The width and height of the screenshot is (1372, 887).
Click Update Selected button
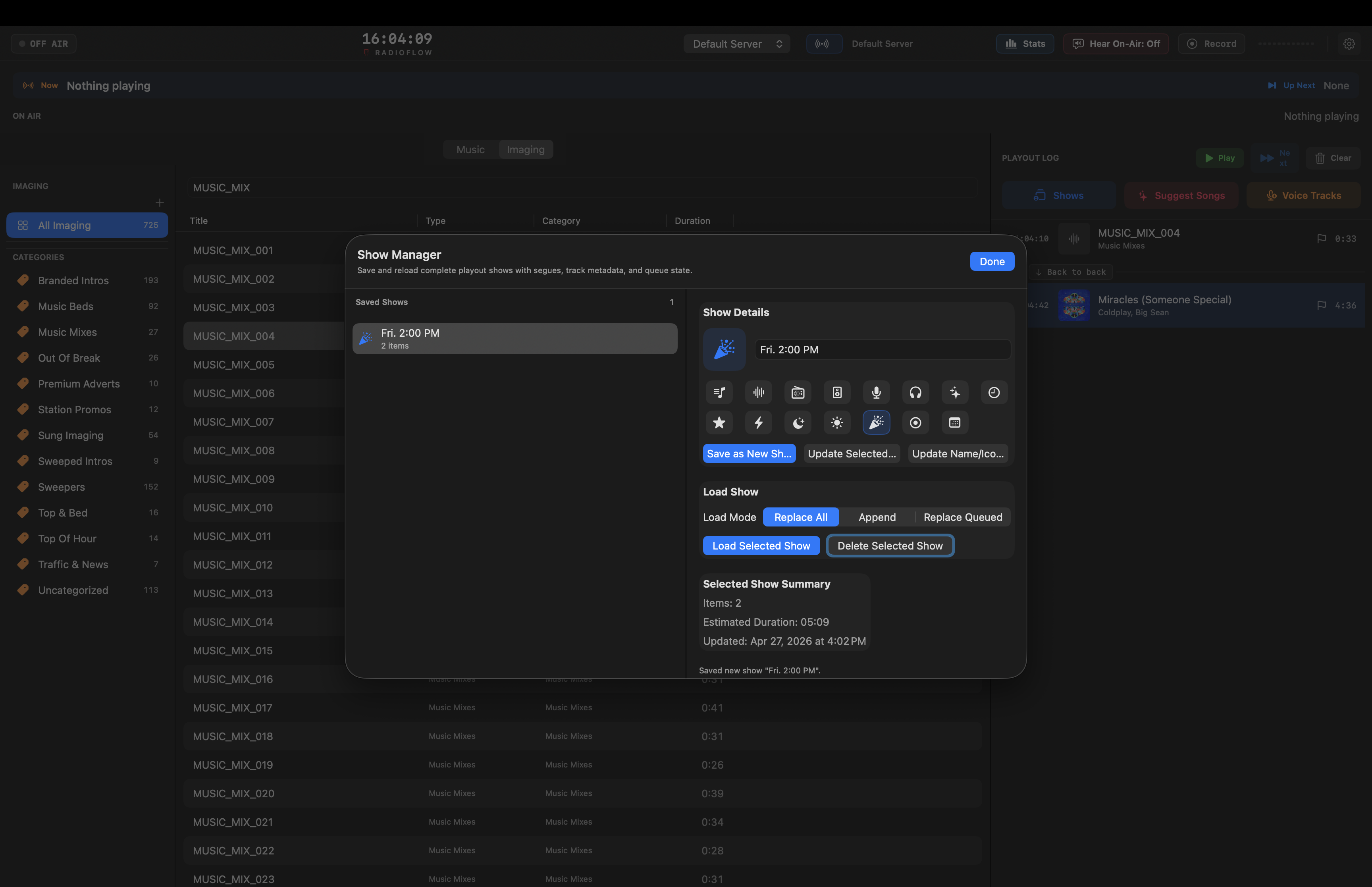tap(852, 454)
